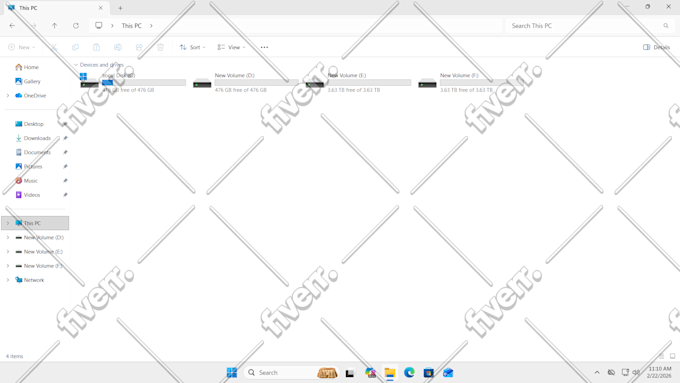Launch Microsoft Edge from the taskbar
This screenshot has height=383, width=680.
[x=409, y=373]
